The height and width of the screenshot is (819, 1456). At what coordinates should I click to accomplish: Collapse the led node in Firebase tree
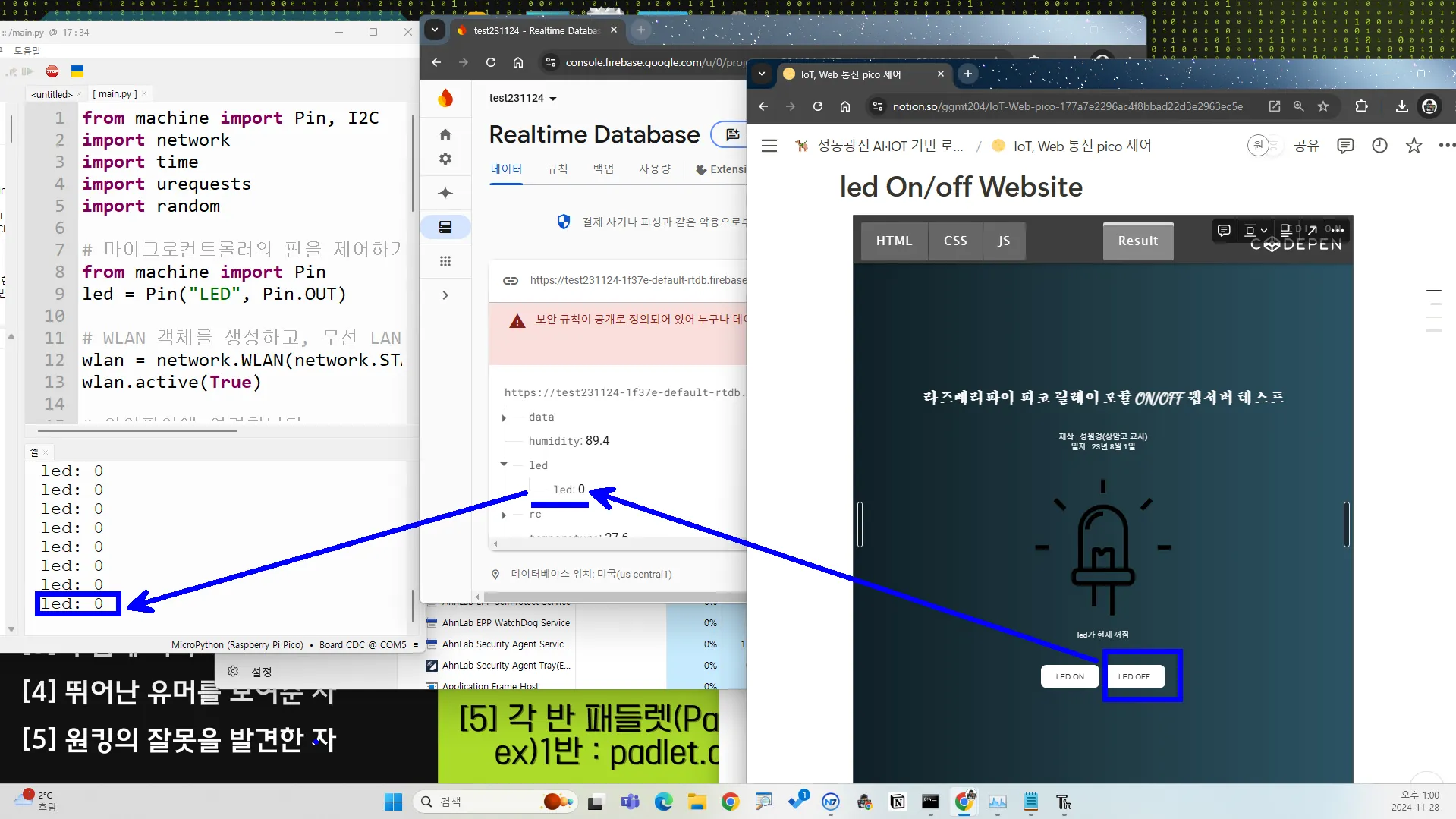pyautogui.click(x=504, y=465)
